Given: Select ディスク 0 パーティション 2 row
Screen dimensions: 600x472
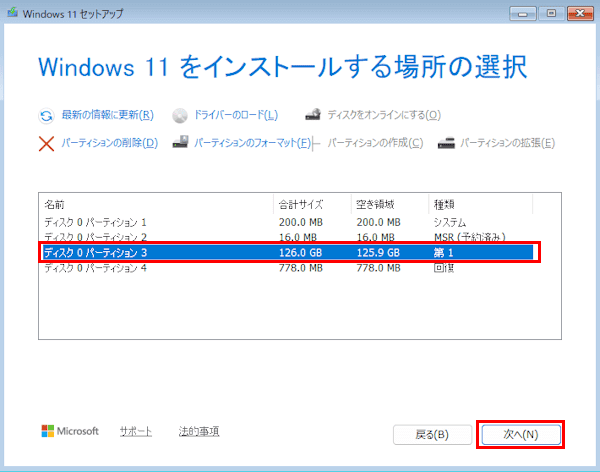Looking at the screenshot, I should pos(288,237).
